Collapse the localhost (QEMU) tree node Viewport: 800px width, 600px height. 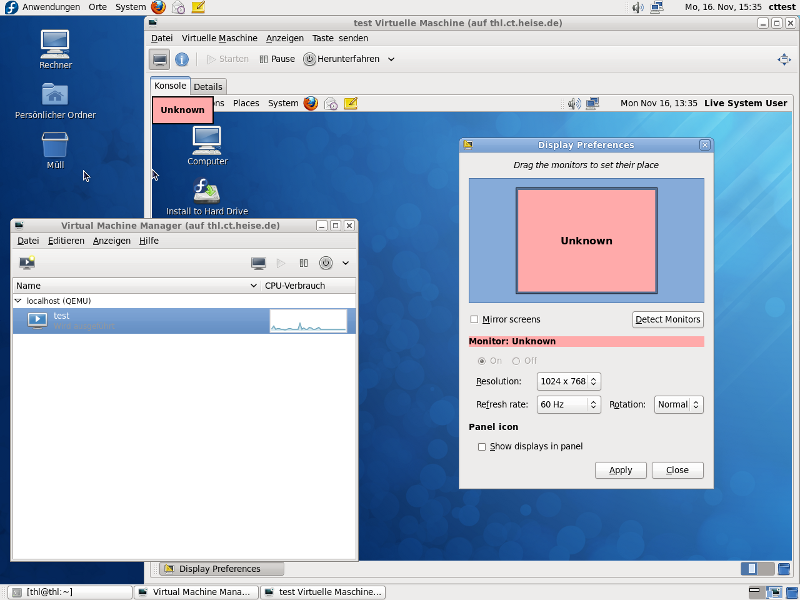[x=18, y=300]
